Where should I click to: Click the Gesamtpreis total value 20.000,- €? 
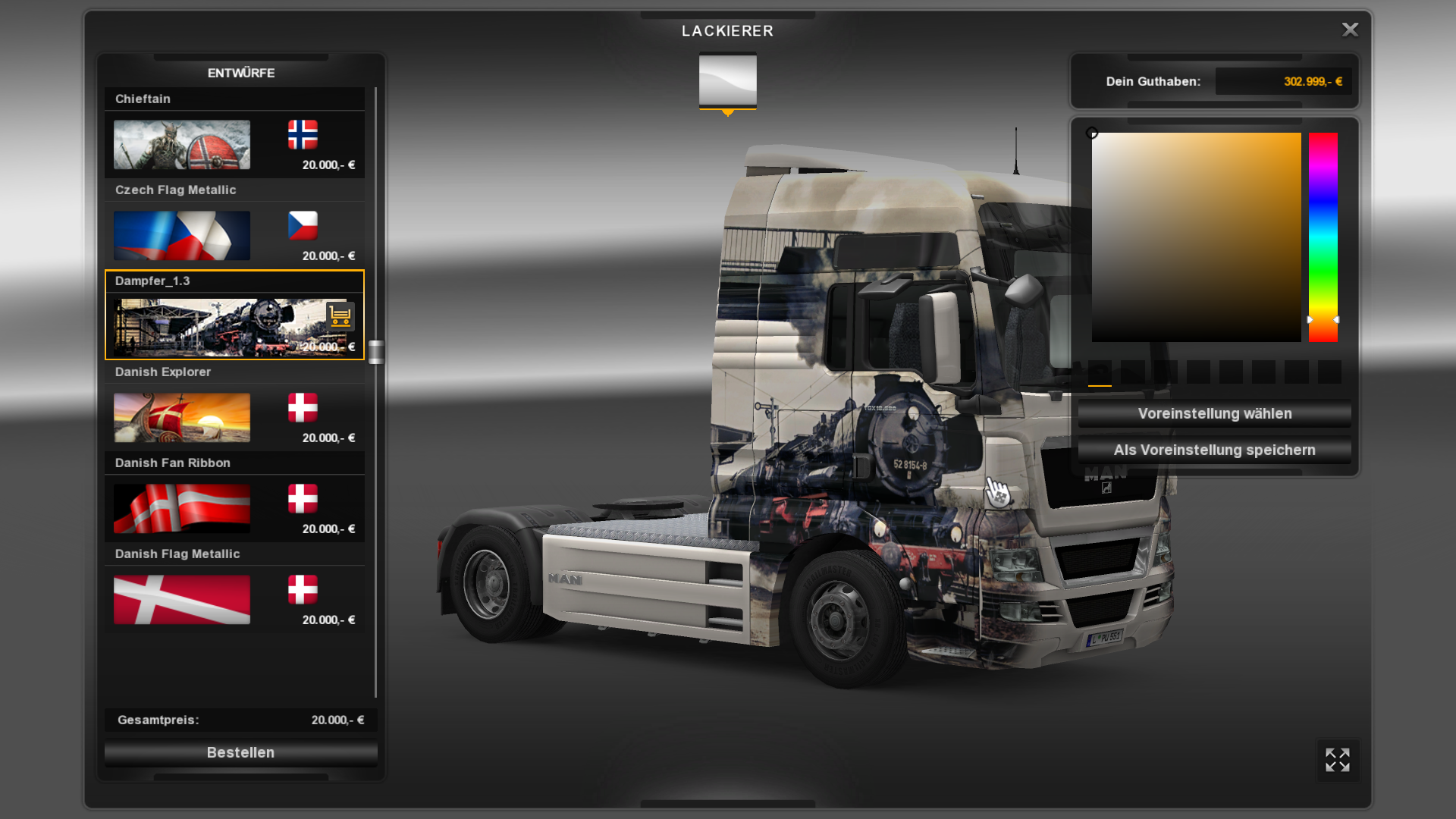pyautogui.click(x=337, y=720)
